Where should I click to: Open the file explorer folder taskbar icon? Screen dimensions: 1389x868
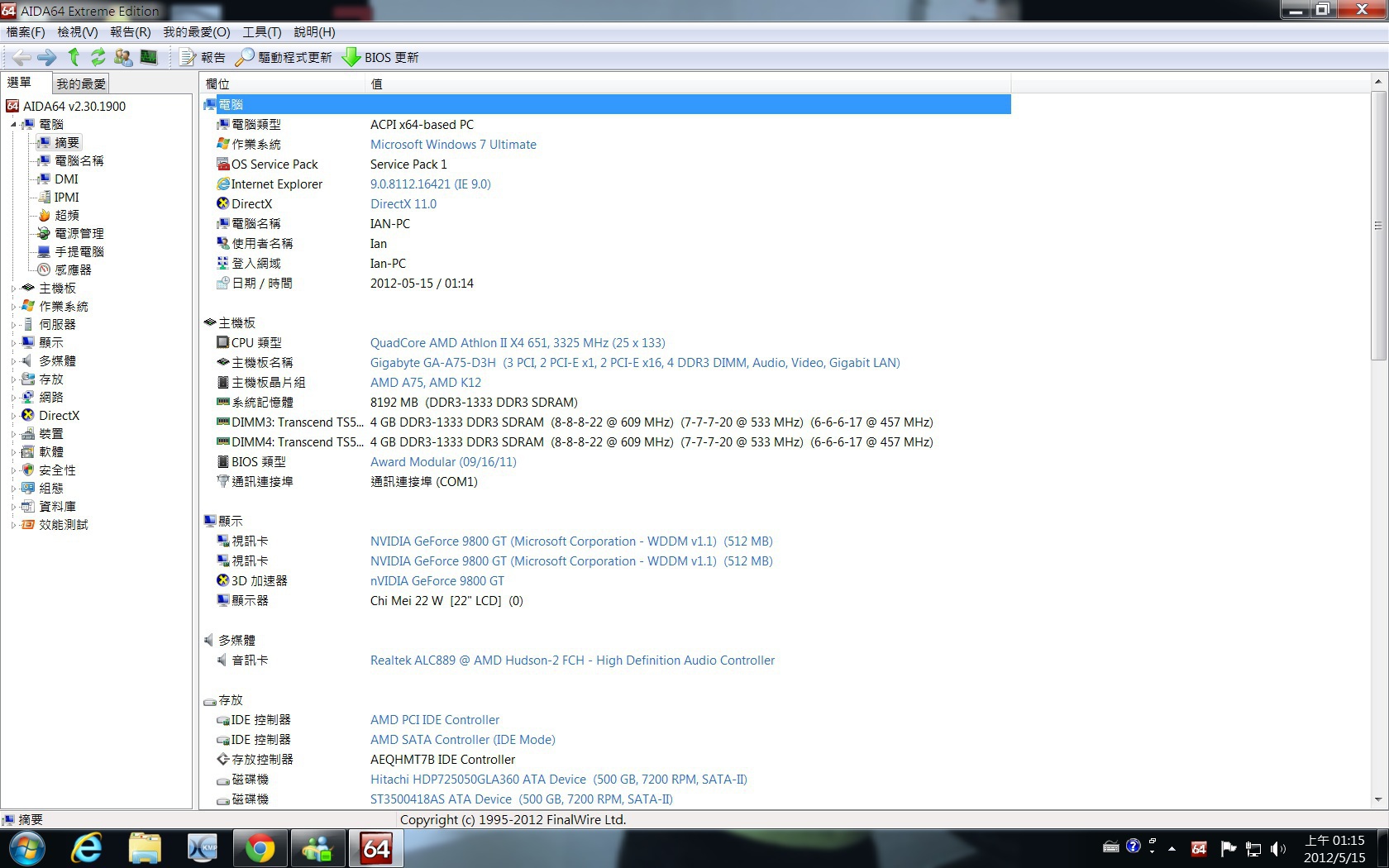pyautogui.click(x=145, y=848)
